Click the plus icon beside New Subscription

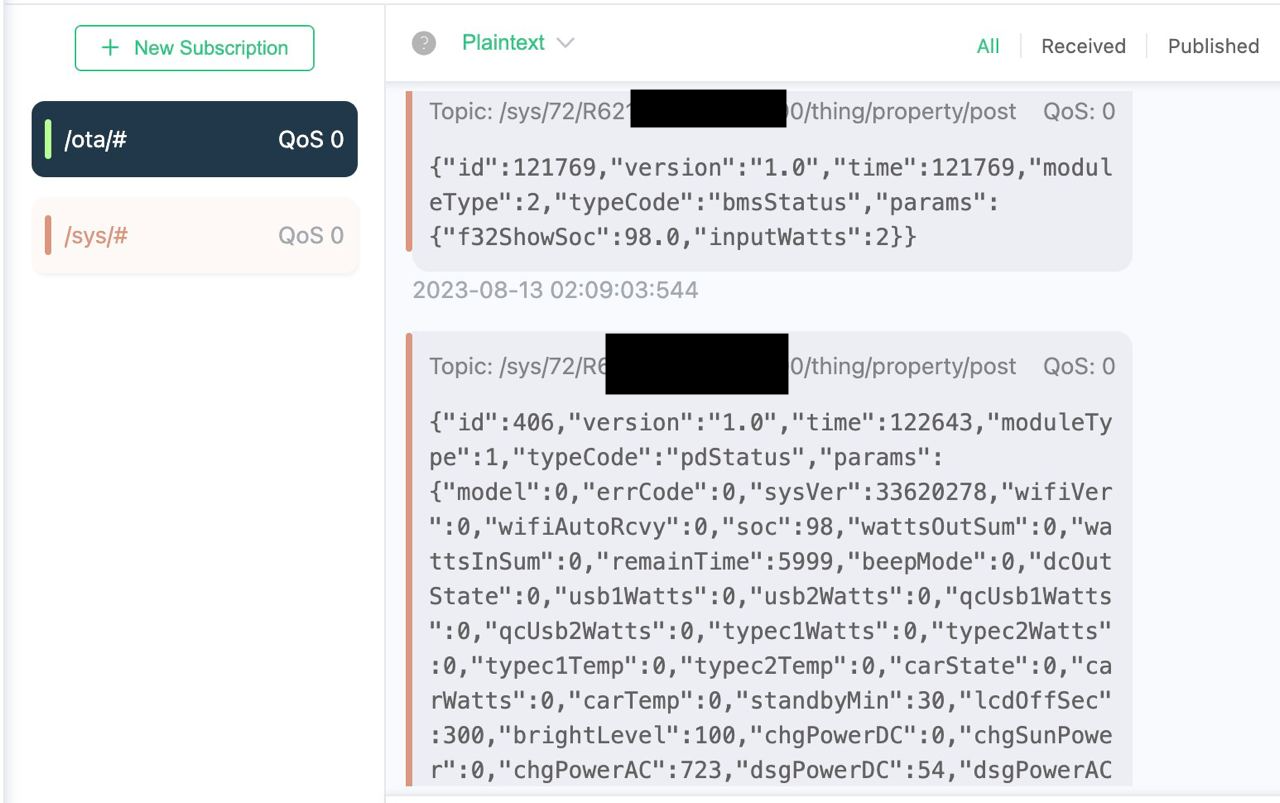point(111,48)
